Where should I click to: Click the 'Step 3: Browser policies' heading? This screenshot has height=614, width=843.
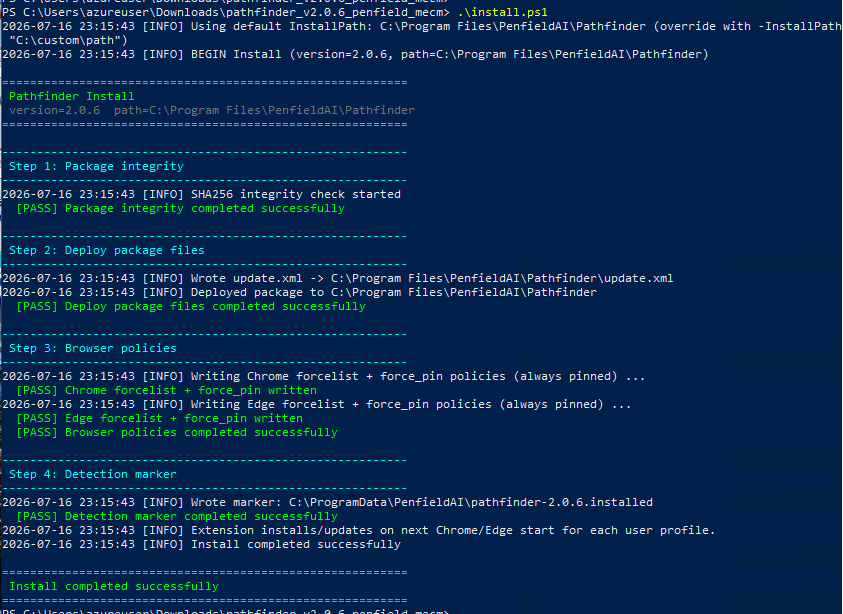click(92, 348)
